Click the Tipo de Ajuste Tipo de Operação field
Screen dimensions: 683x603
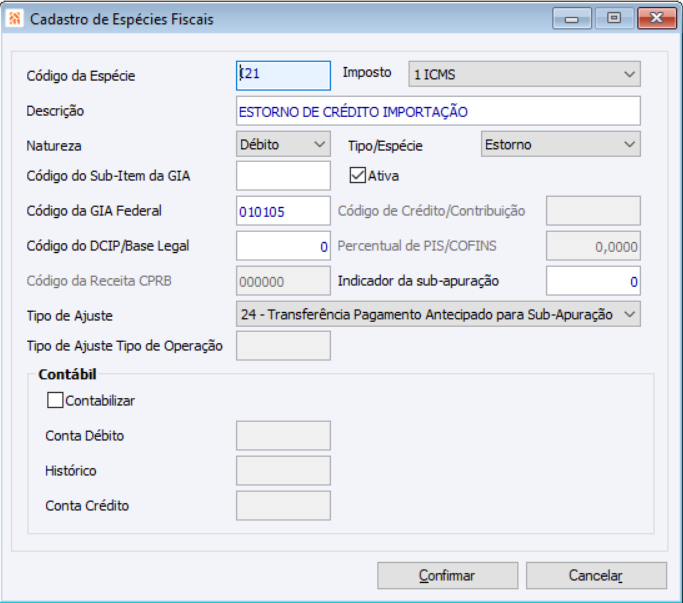click(x=283, y=346)
